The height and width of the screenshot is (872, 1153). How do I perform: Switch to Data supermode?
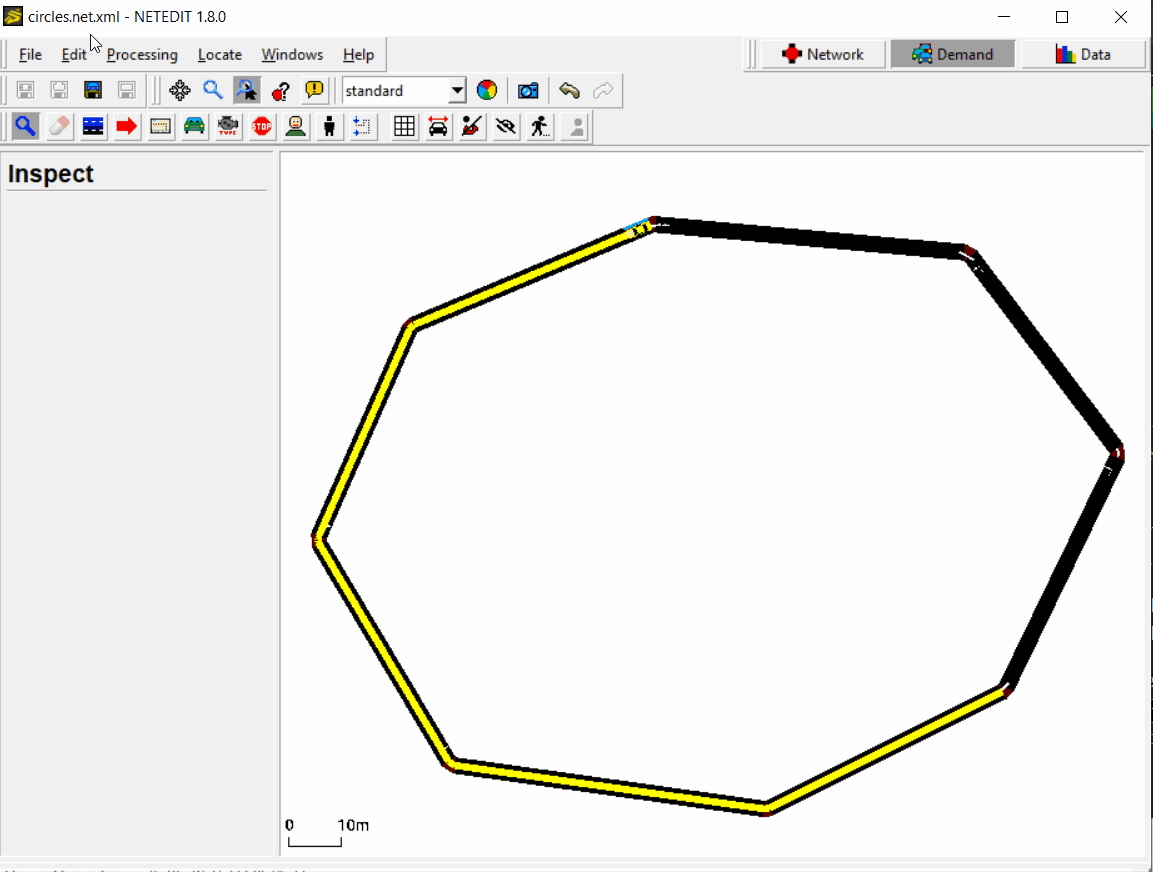pyautogui.click(x=1083, y=54)
